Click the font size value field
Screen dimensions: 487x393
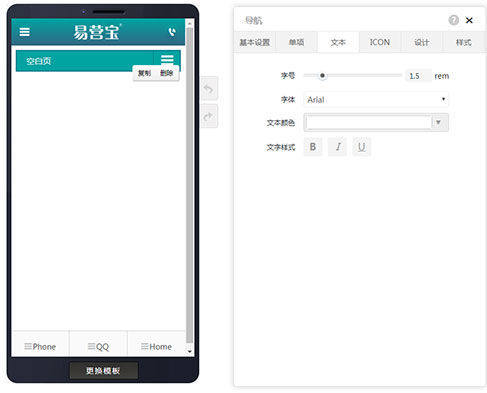(x=418, y=76)
